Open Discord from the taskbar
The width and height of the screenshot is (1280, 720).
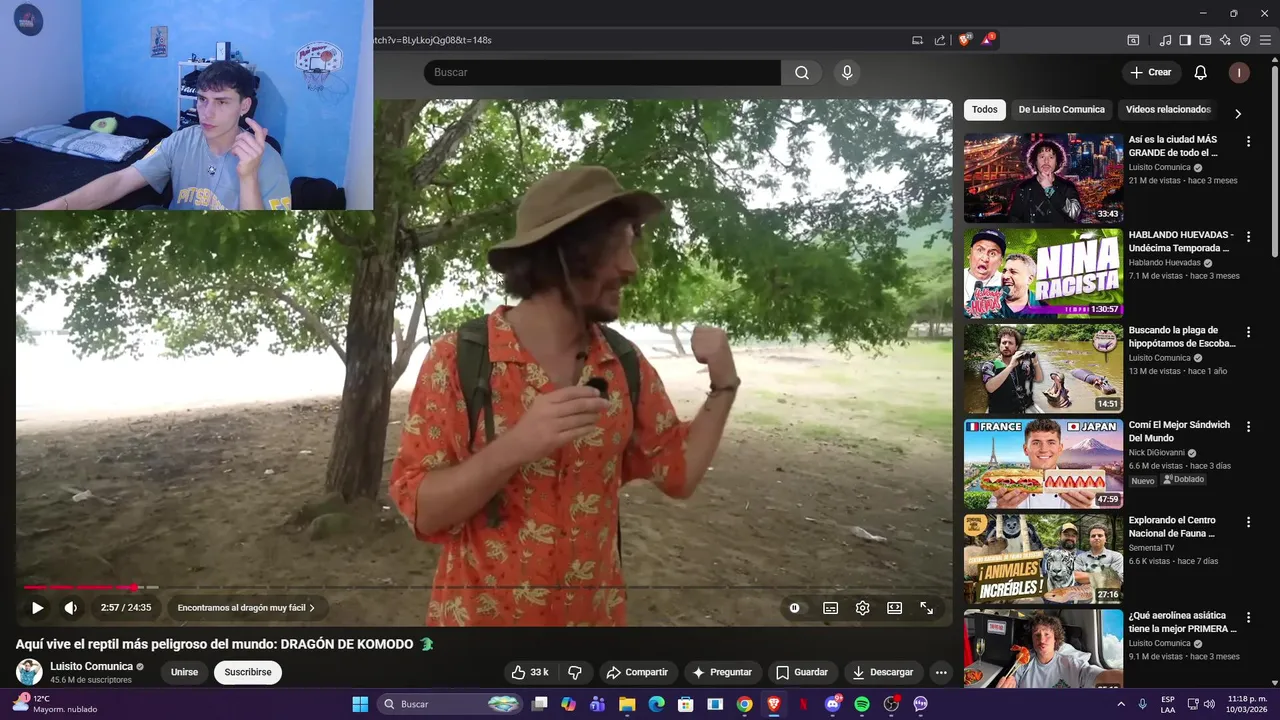(x=833, y=704)
